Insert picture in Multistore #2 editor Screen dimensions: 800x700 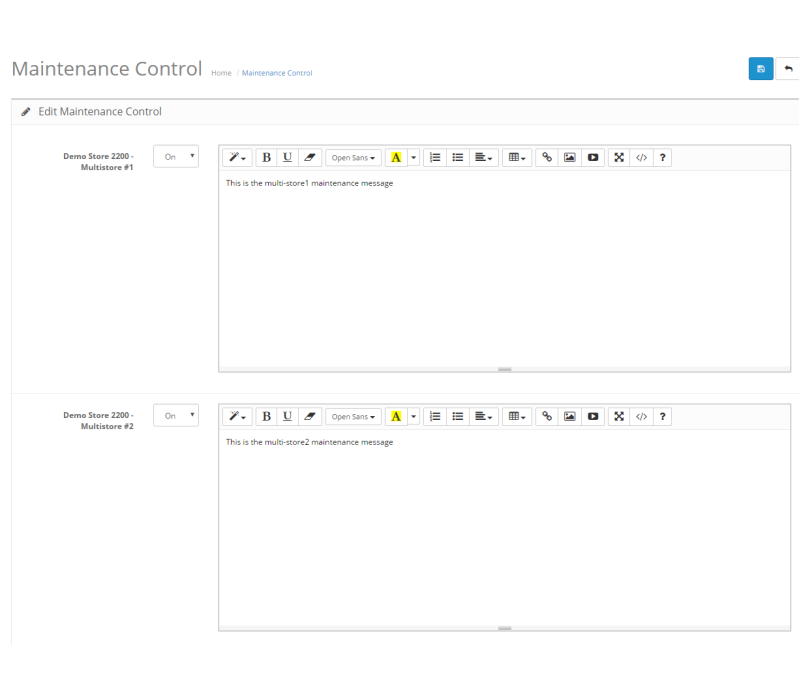pos(570,417)
